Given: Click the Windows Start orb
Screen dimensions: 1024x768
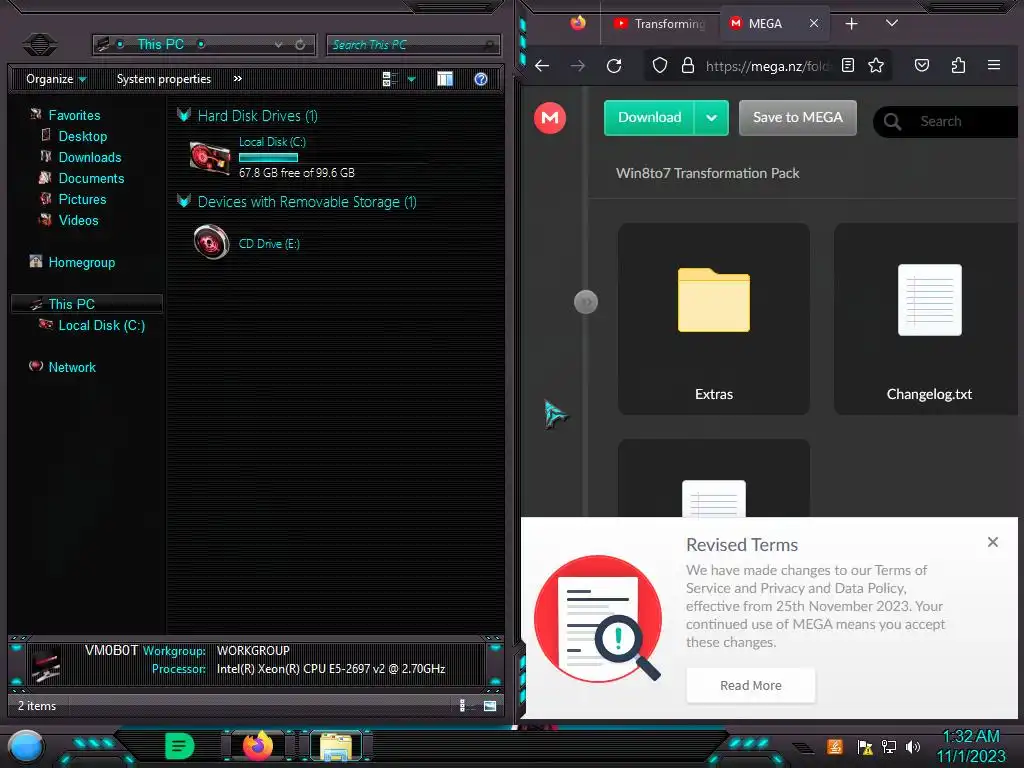Looking at the screenshot, I should point(25,747).
